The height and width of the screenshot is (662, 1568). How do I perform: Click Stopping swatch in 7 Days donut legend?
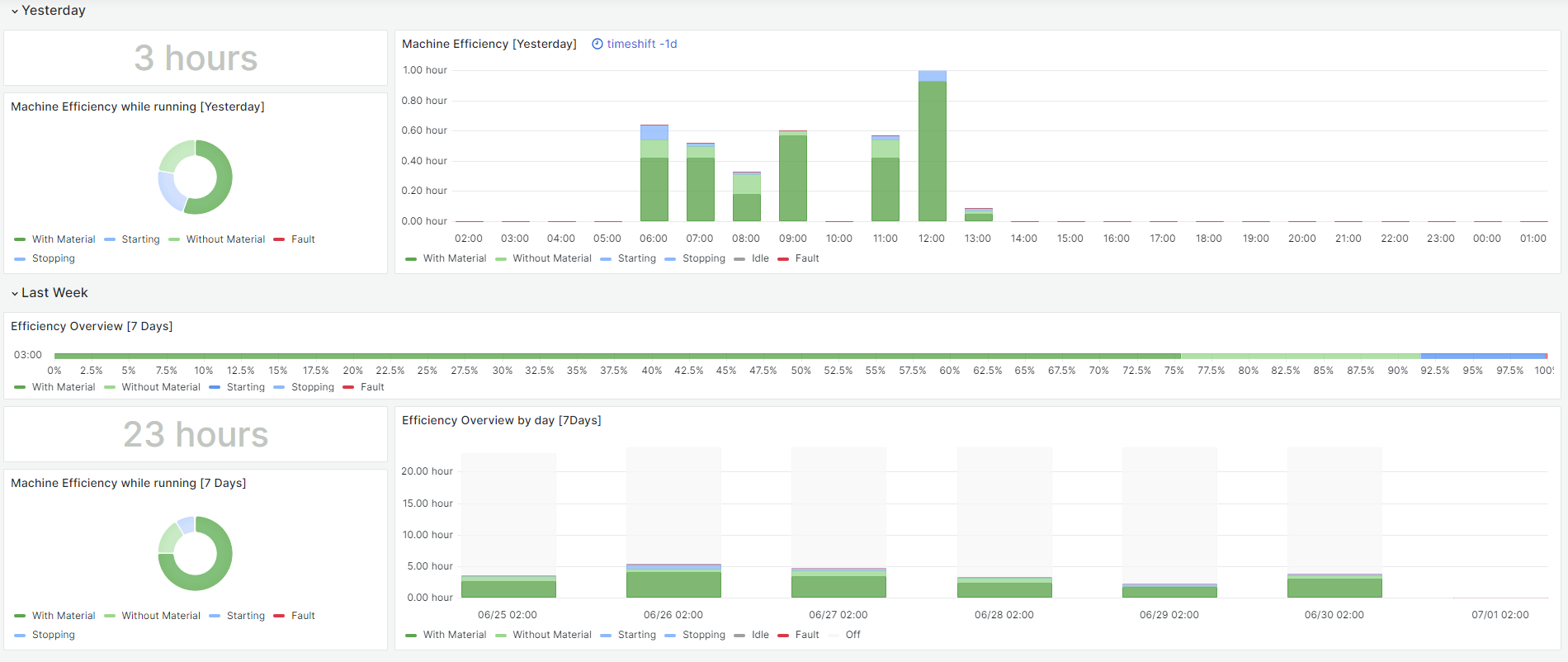pos(20,636)
